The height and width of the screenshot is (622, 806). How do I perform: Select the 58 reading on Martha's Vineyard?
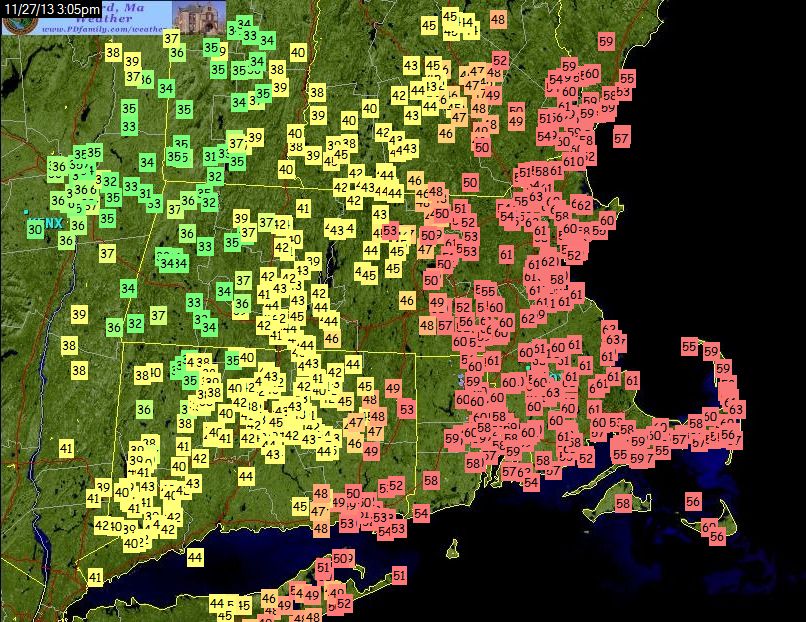(622, 503)
